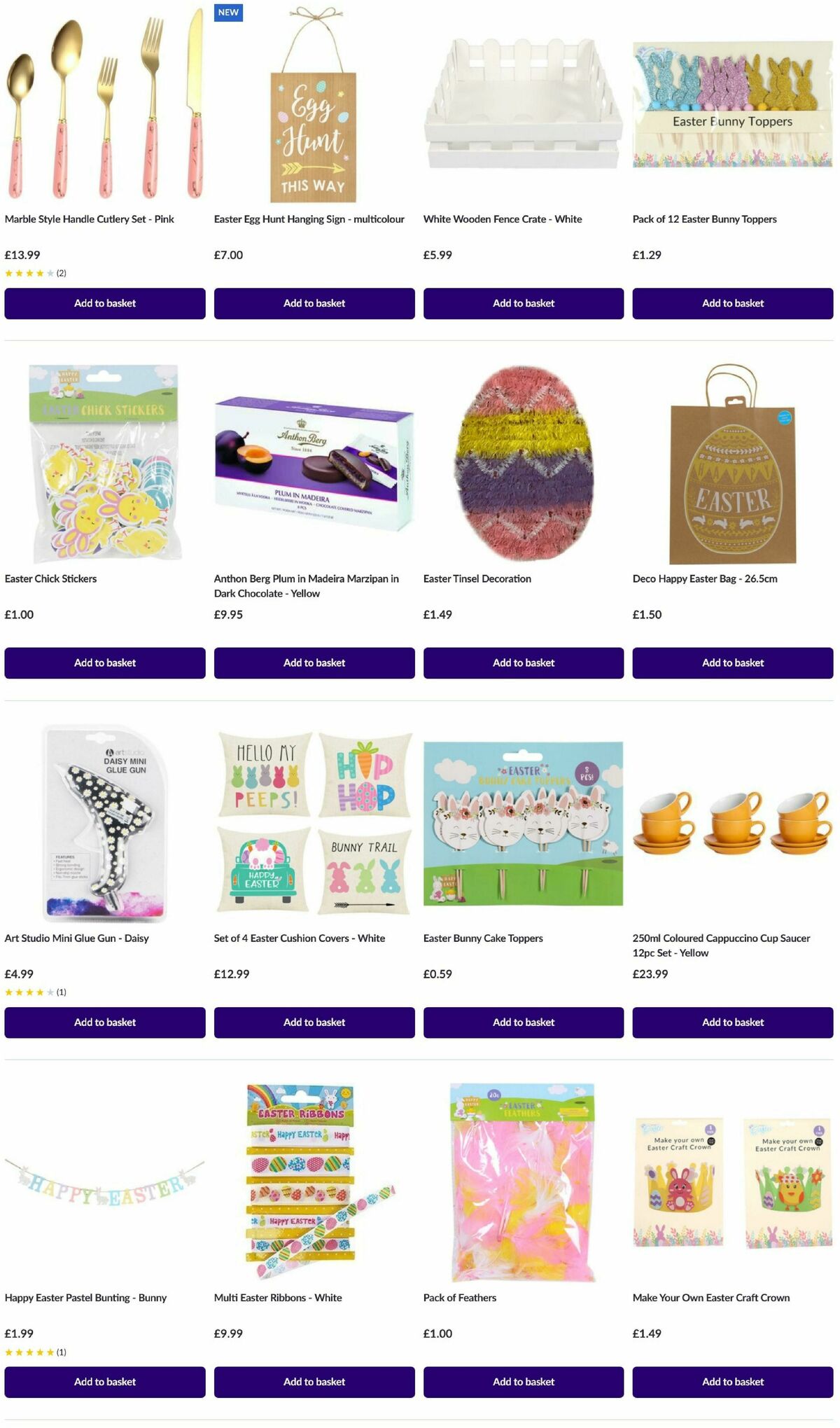Open the Deco Happy Easter Bag product page
Image resolution: width=840 pixels, height=1428 pixels.
tap(708, 578)
